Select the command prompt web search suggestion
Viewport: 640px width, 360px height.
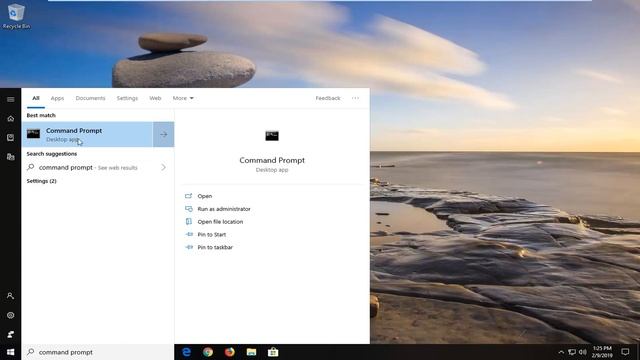(x=98, y=167)
